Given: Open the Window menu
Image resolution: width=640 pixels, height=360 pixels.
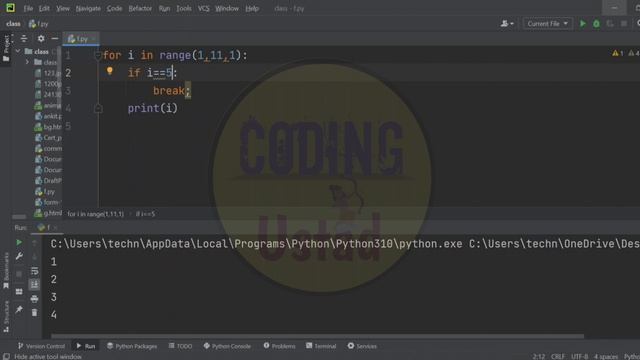Looking at the screenshot, I should (227, 8).
